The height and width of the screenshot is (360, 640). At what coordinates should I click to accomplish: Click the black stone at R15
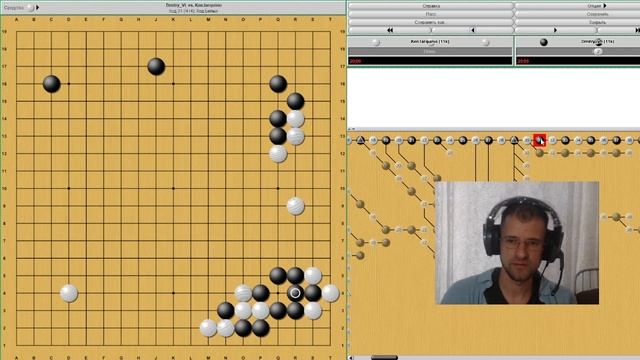tap(296, 101)
